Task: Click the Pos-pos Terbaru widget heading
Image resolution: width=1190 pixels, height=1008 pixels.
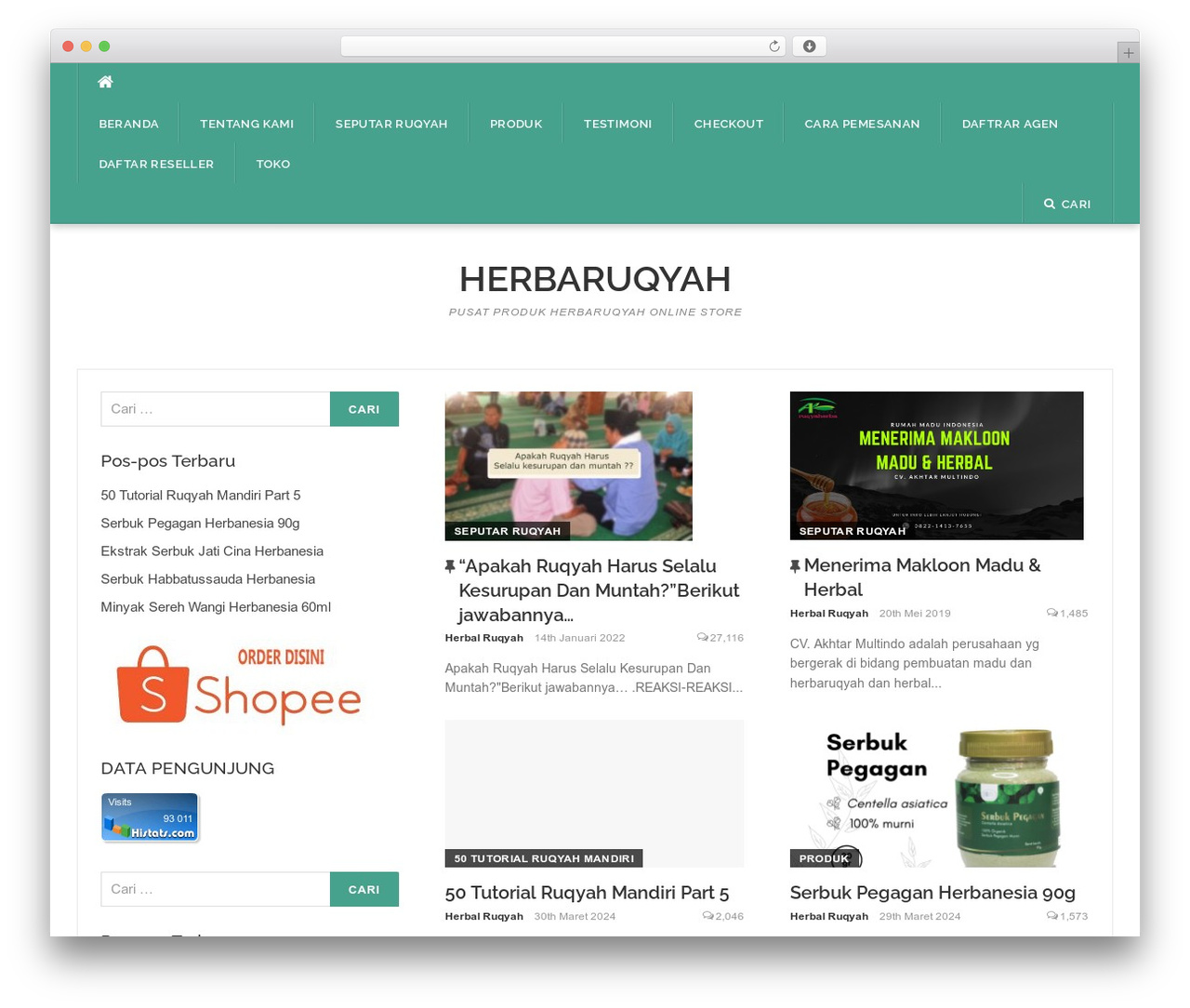Action: (x=168, y=461)
